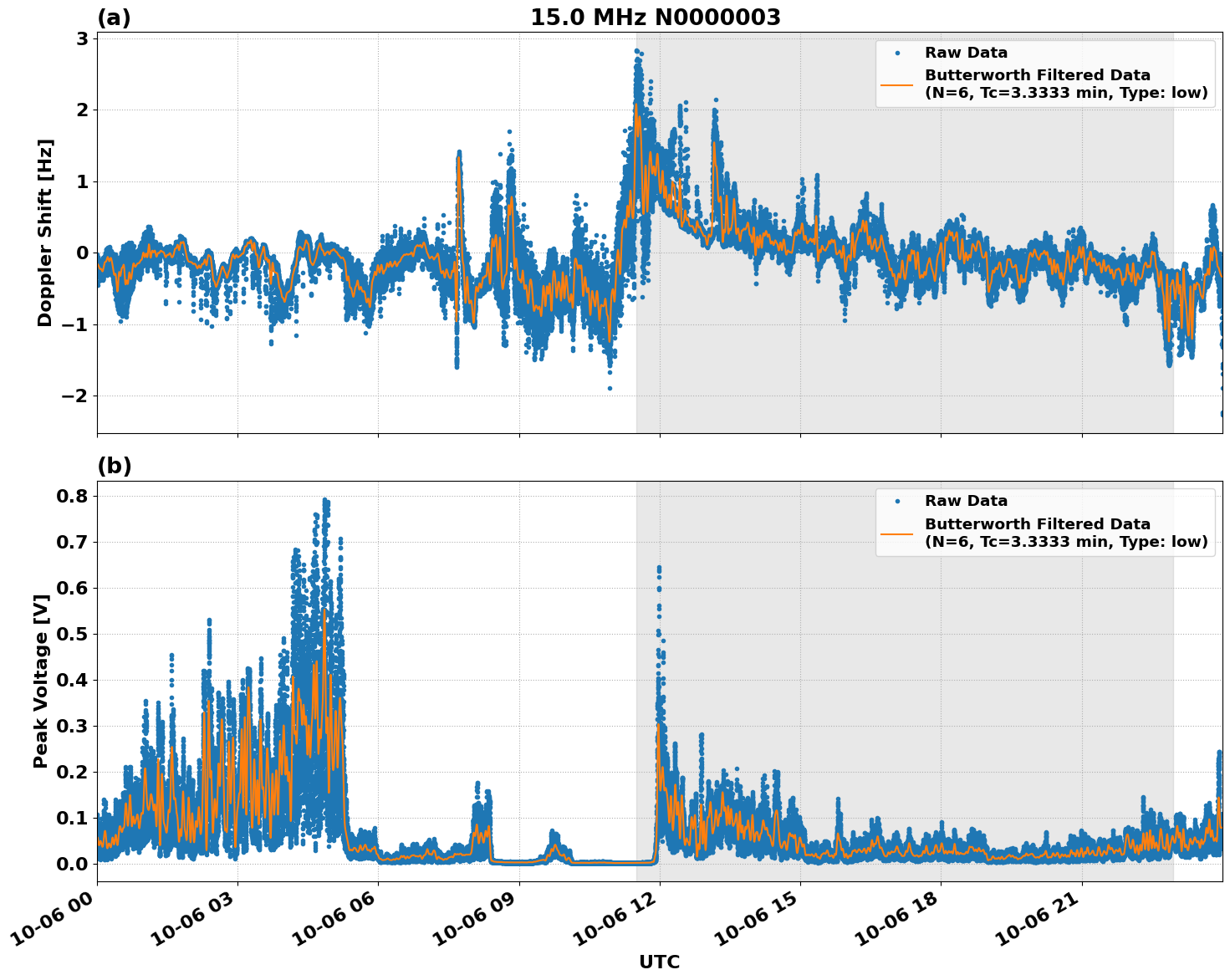Select the plot title 15.0 MHz N0000003
Image resolution: width=1230 pixels, height=980 pixels.
pyautogui.click(x=656, y=18)
